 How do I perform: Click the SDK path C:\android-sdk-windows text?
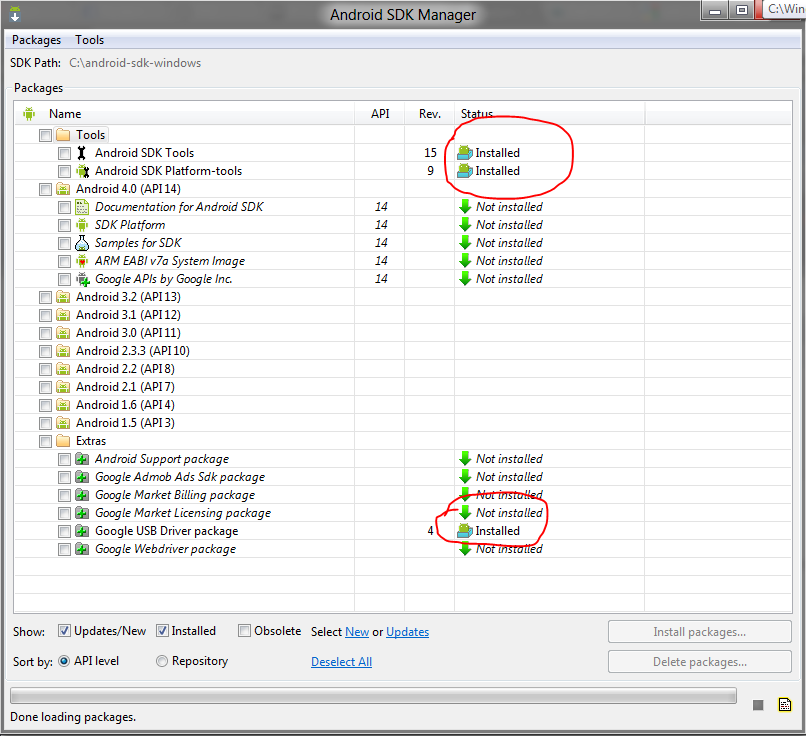(135, 63)
